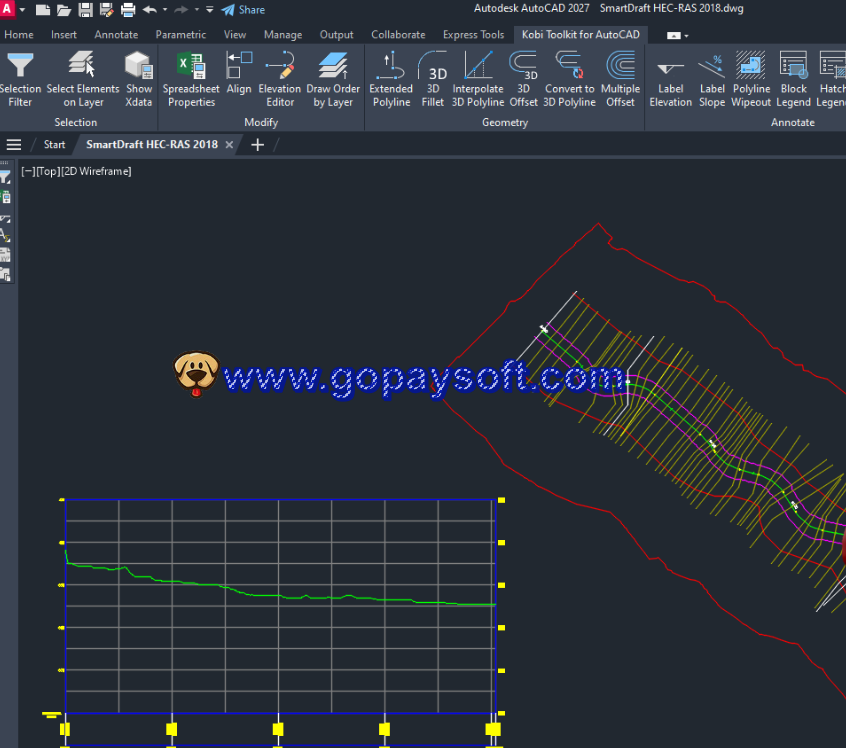This screenshot has width=846, height=748.
Task: Select Kobi Toolkit for AutoCAD tab
Action: coord(581,35)
